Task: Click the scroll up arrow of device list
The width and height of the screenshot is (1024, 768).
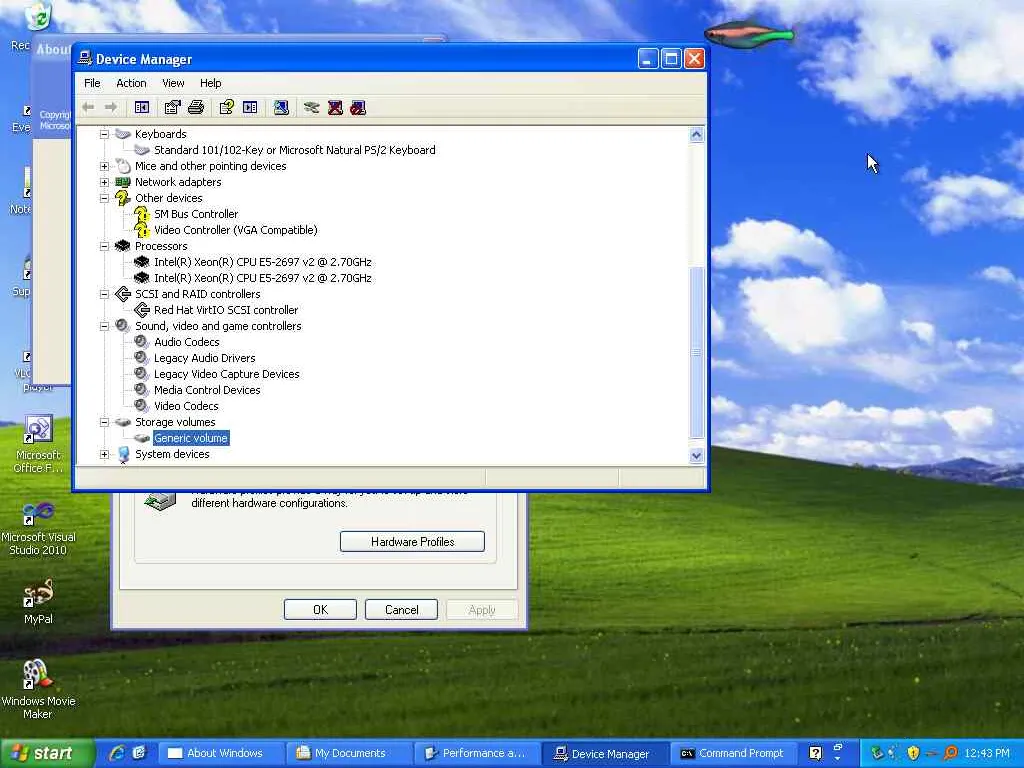Action: pyautogui.click(x=697, y=135)
